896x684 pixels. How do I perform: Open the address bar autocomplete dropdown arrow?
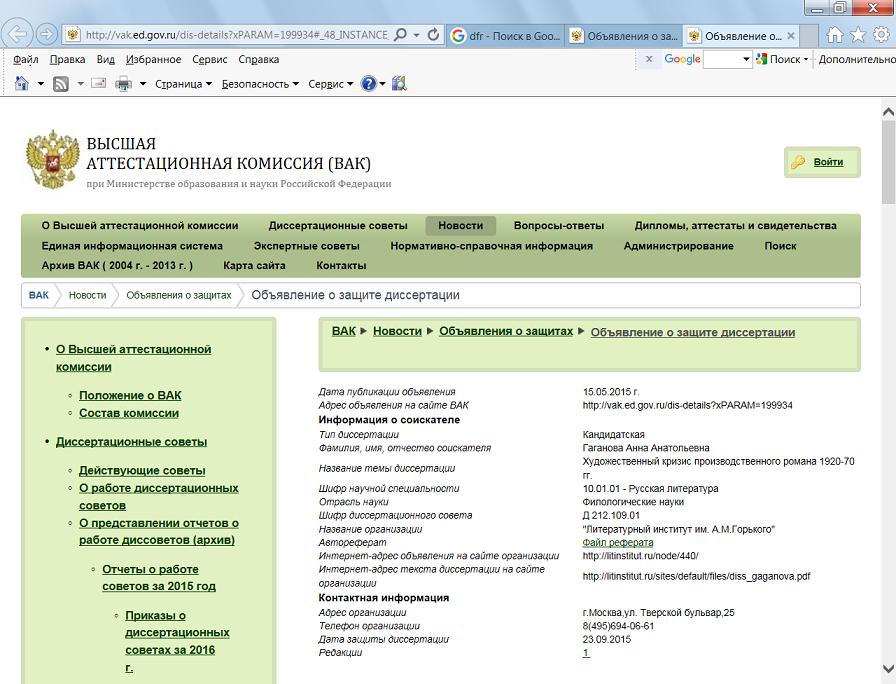tap(417, 35)
